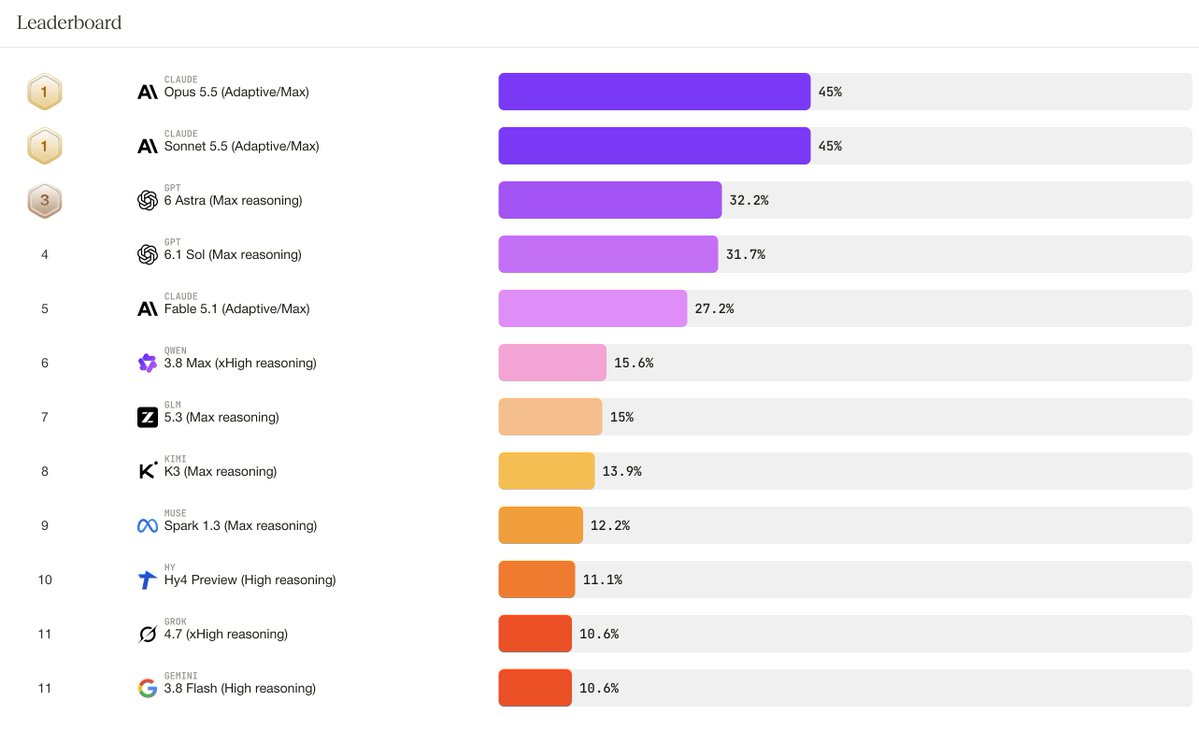Click the bronze rank 3 badge
The image size is (1199, 730).
[44, 200]
